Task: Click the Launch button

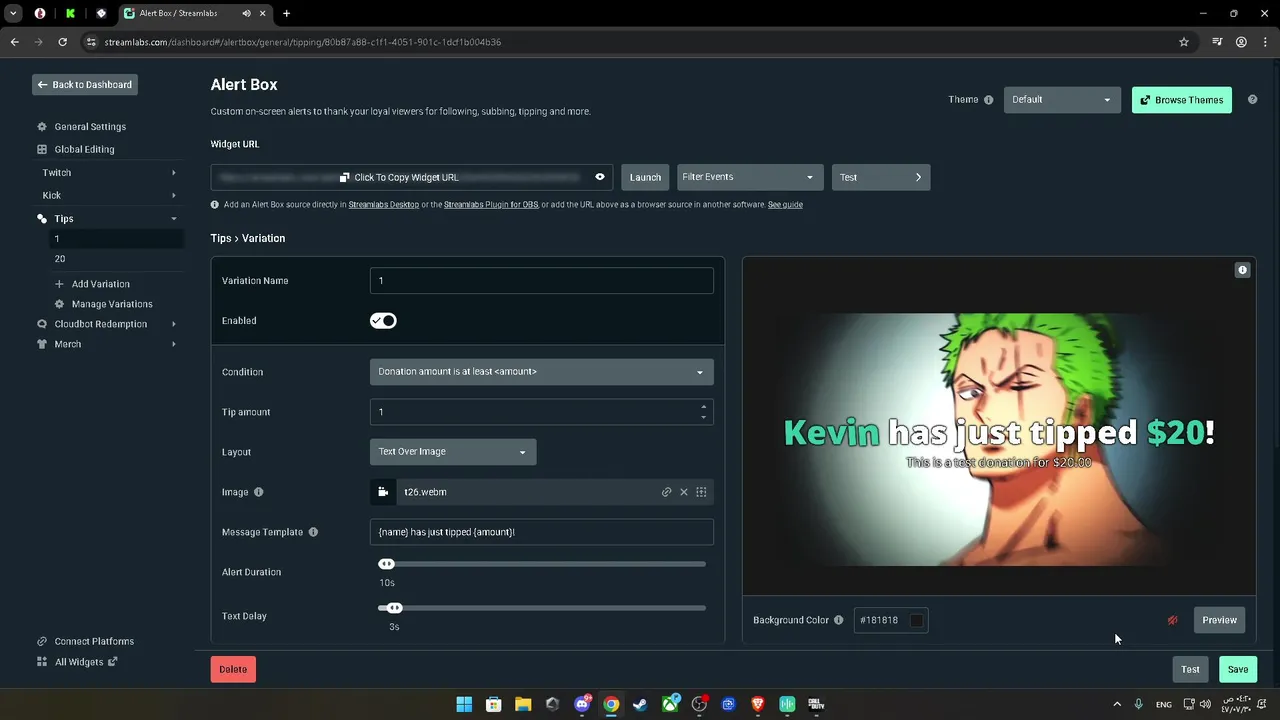Action: point(645,177)
